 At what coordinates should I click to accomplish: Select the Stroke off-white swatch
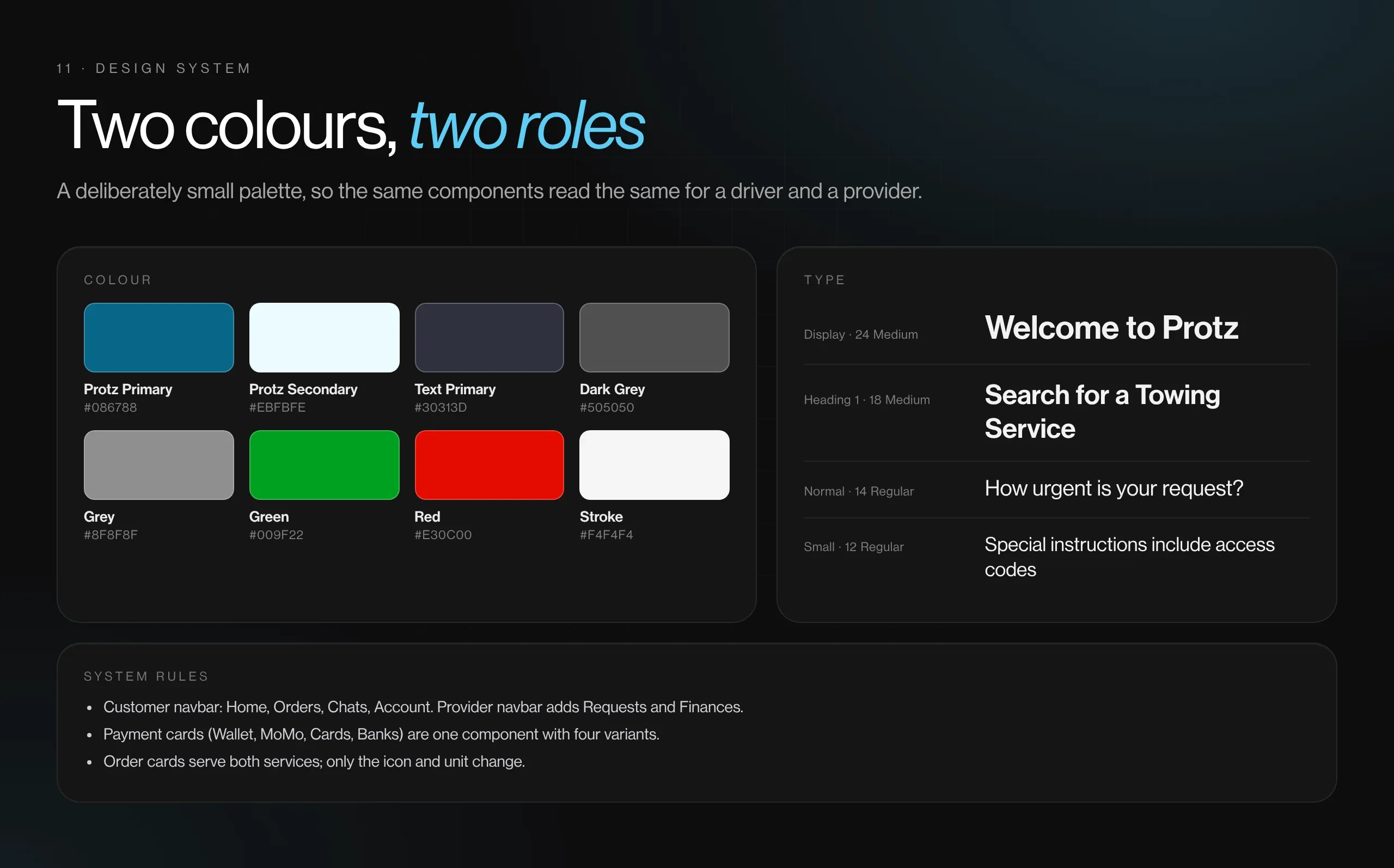click(x=654, y=465)
